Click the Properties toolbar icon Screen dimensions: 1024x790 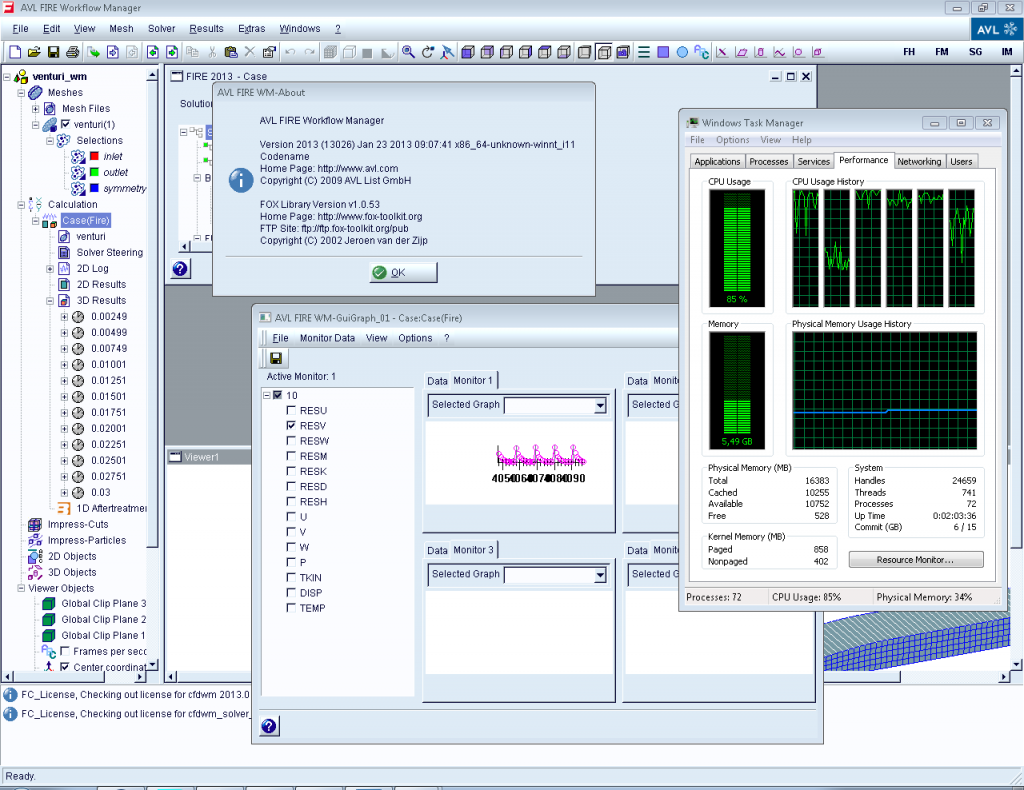pos(269,52)
